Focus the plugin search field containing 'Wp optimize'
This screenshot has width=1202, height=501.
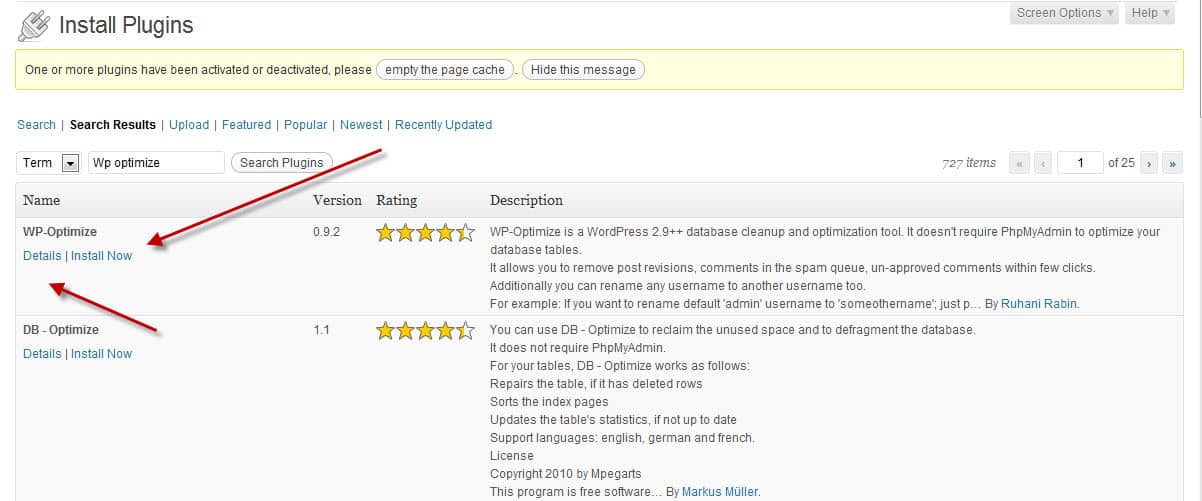156,163
